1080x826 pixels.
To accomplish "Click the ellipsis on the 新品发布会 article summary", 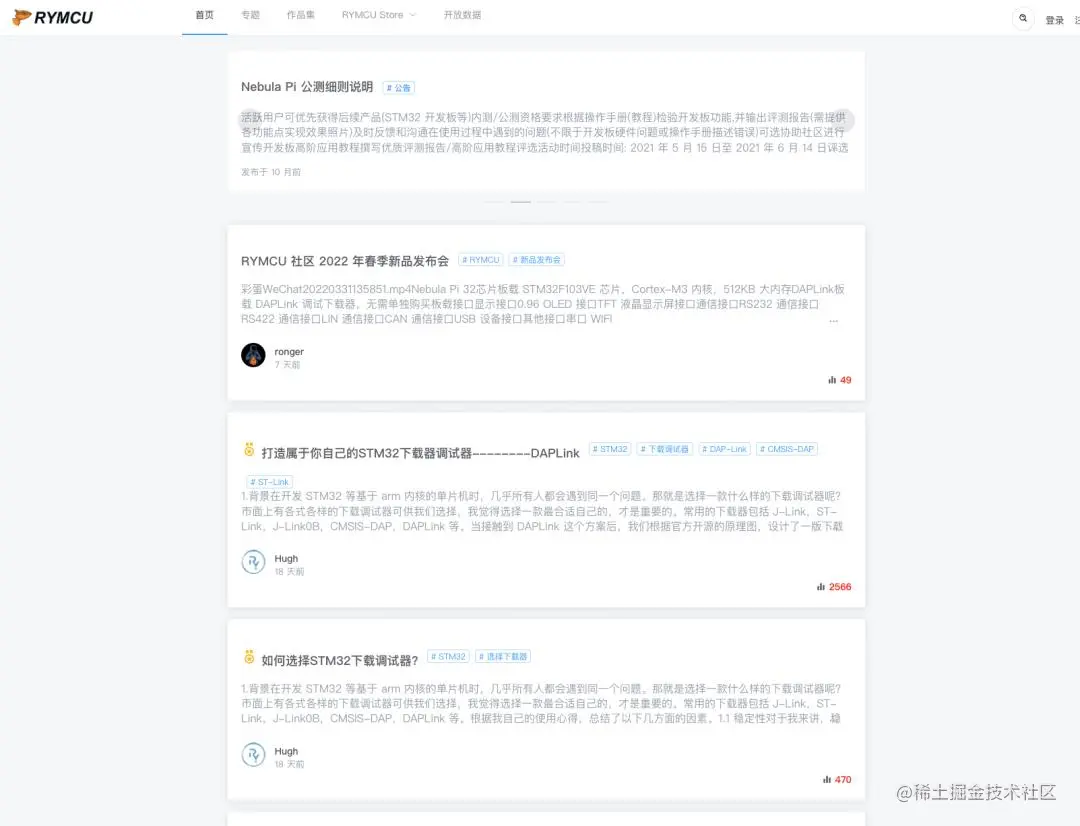I will (x=833, y=321).
